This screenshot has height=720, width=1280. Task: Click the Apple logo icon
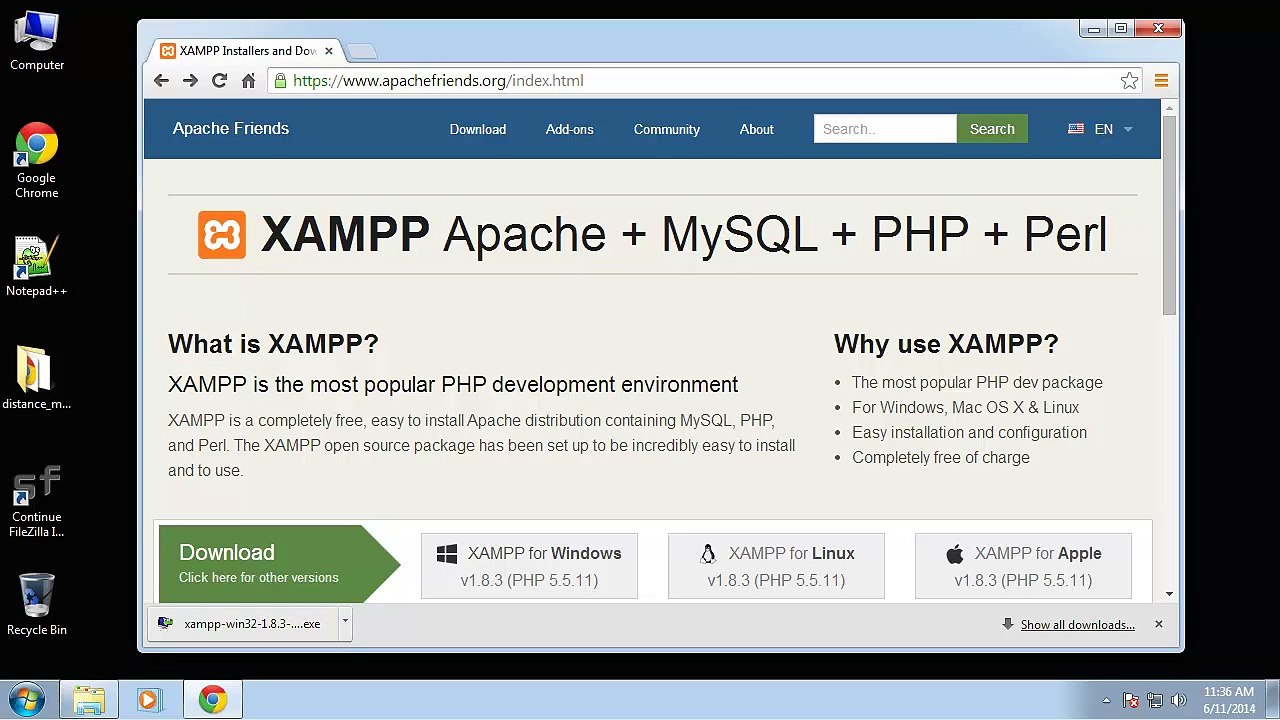pyautogui.click(x=955, y=554)
